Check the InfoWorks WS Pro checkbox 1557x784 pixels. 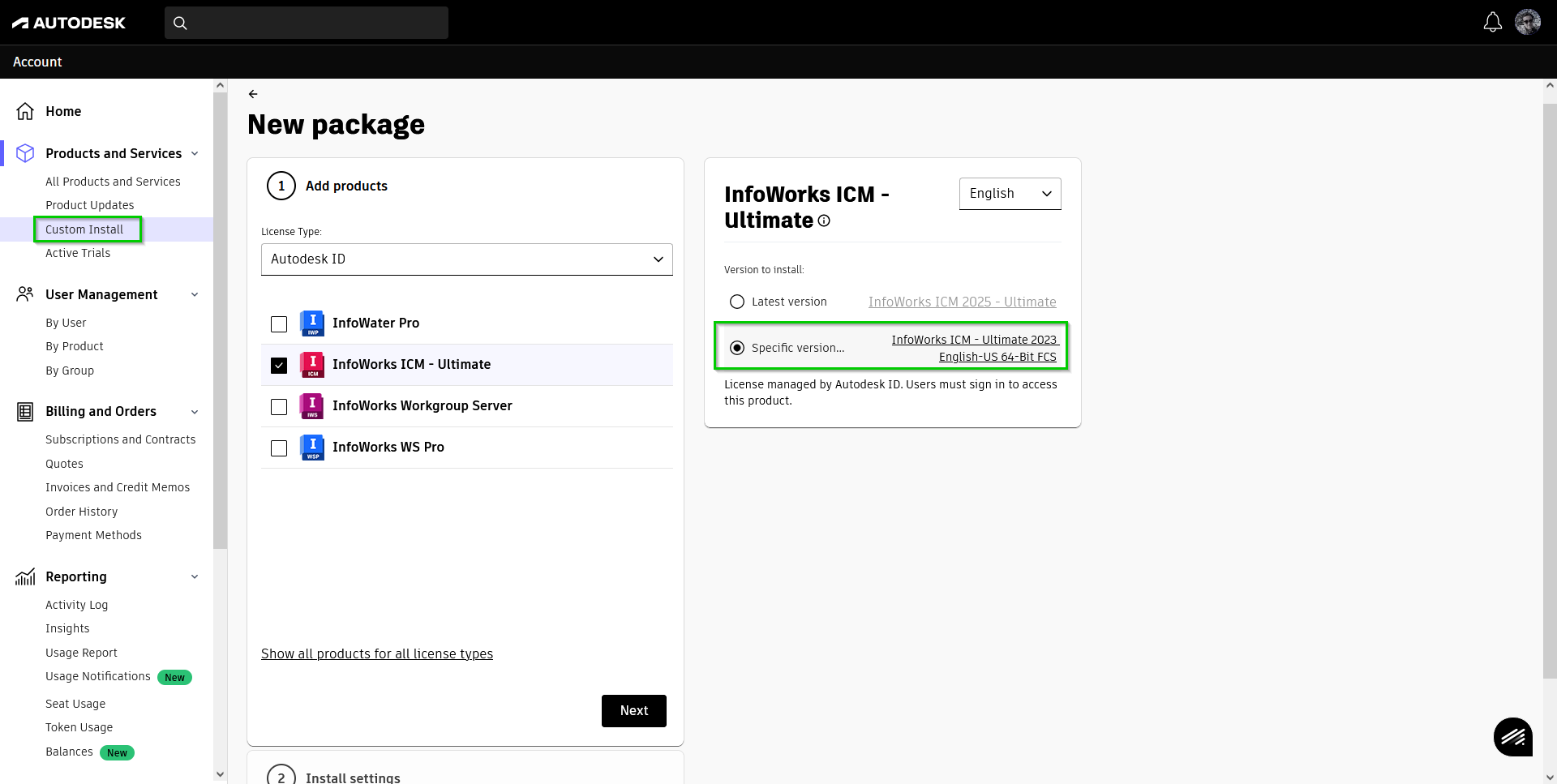[279, 448]
